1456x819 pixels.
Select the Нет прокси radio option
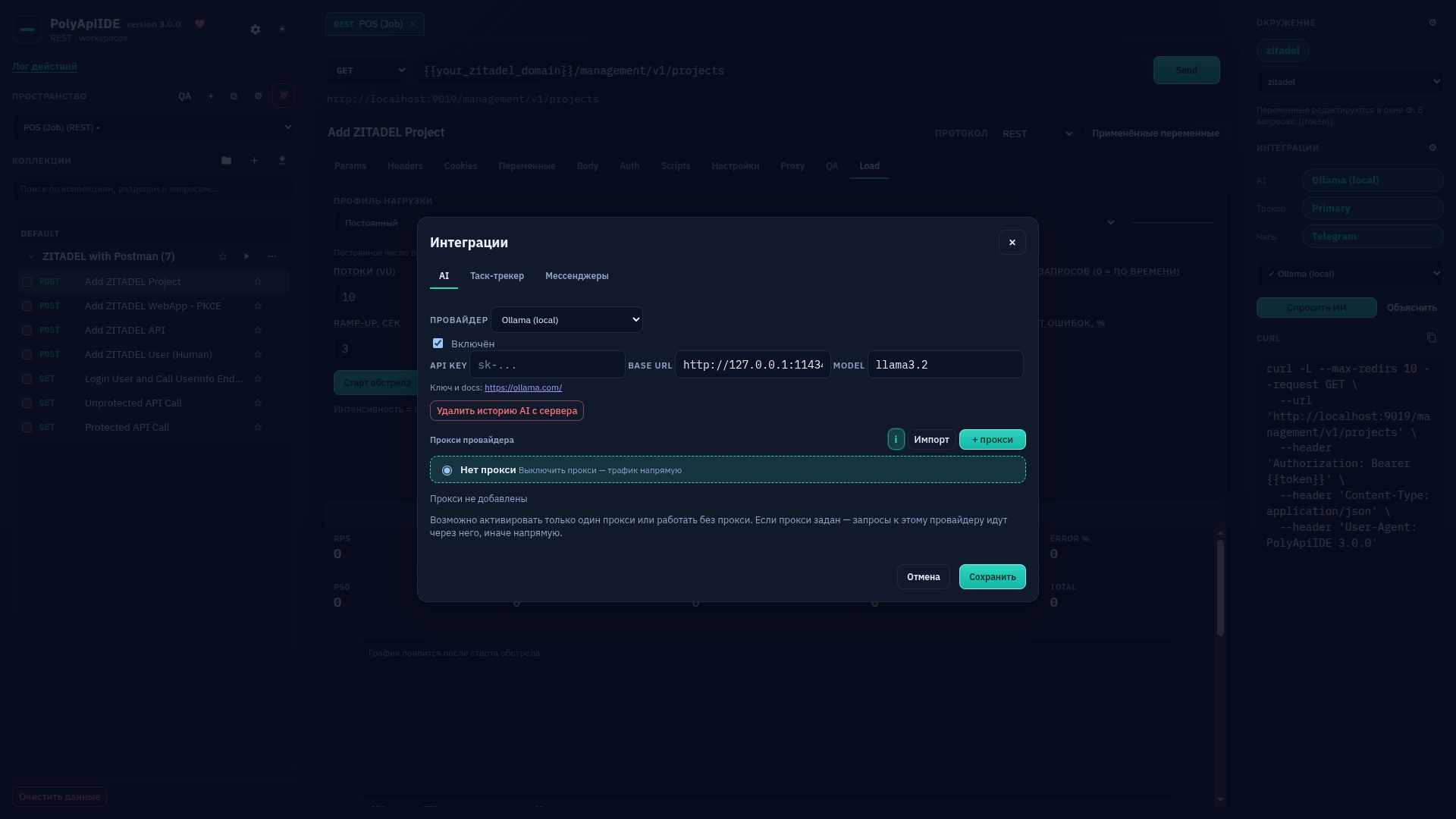447,471
